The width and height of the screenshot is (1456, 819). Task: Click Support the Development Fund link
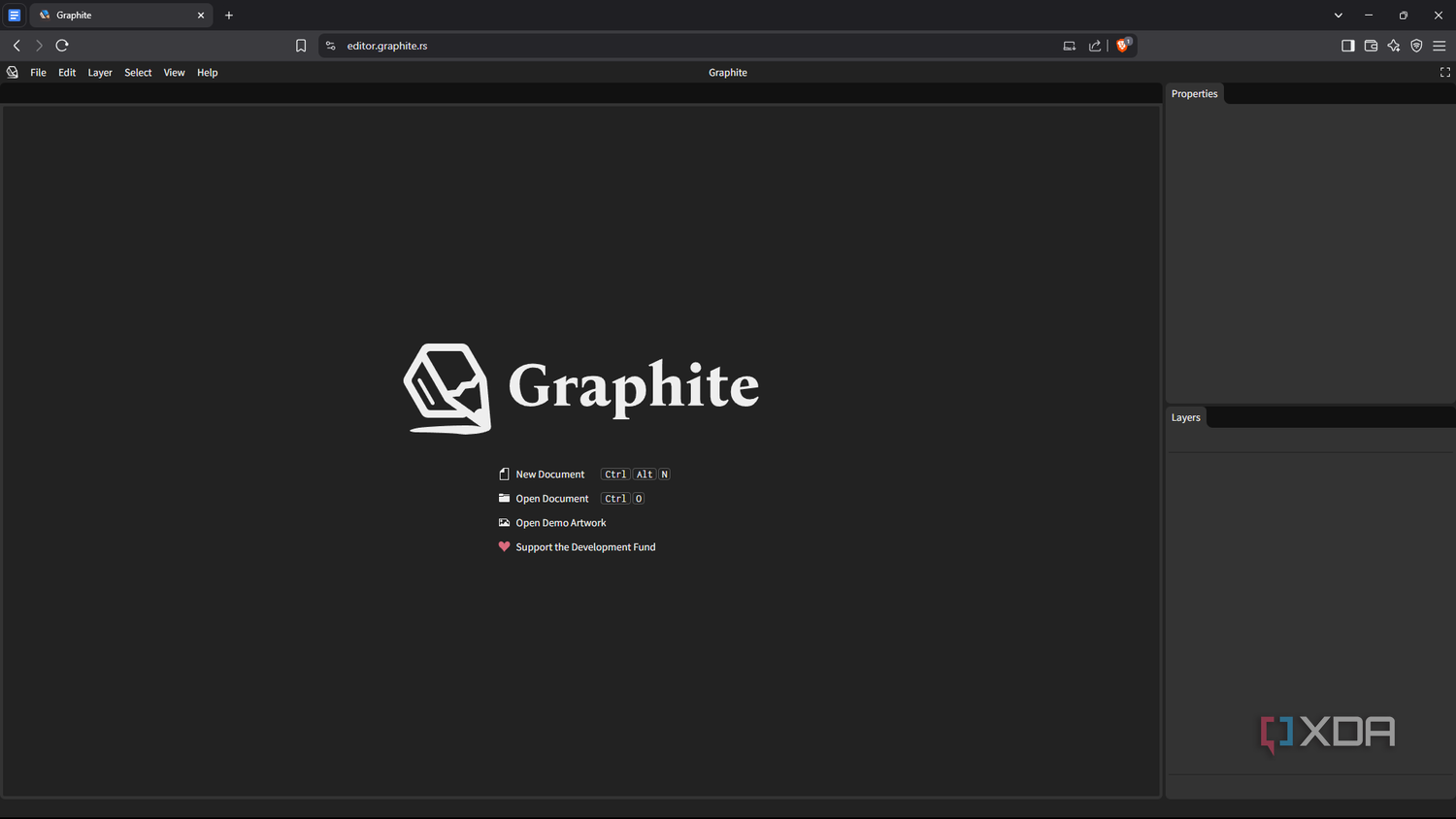(585, 547)
